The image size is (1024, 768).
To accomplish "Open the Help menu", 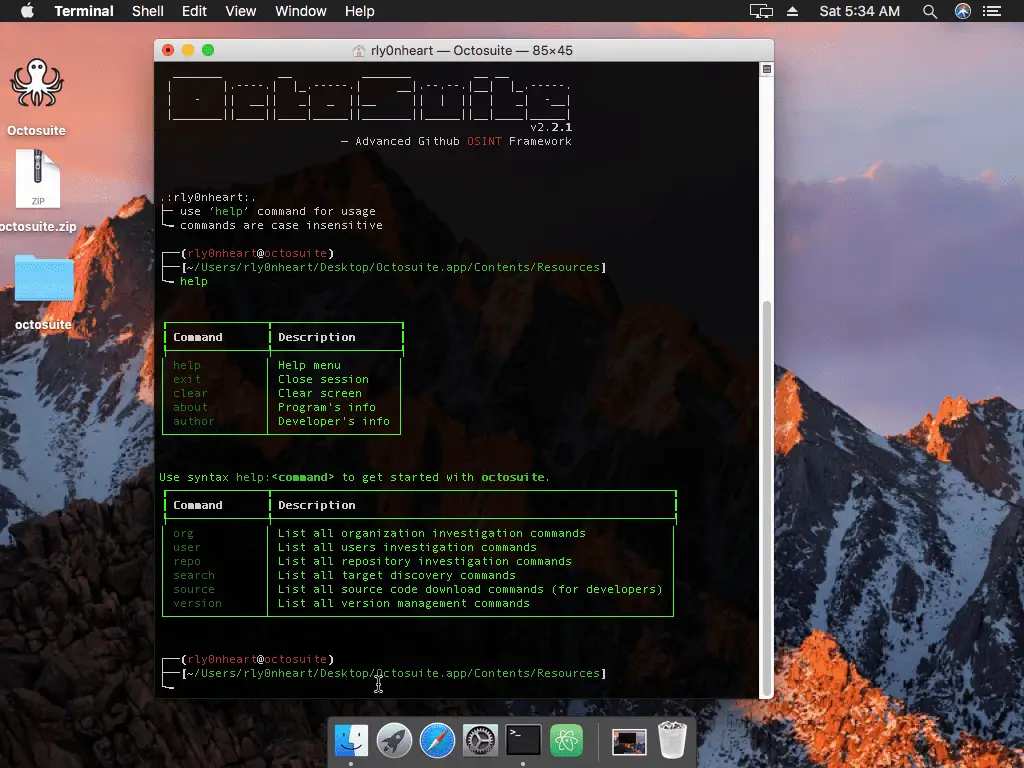I will pos(359,11).
